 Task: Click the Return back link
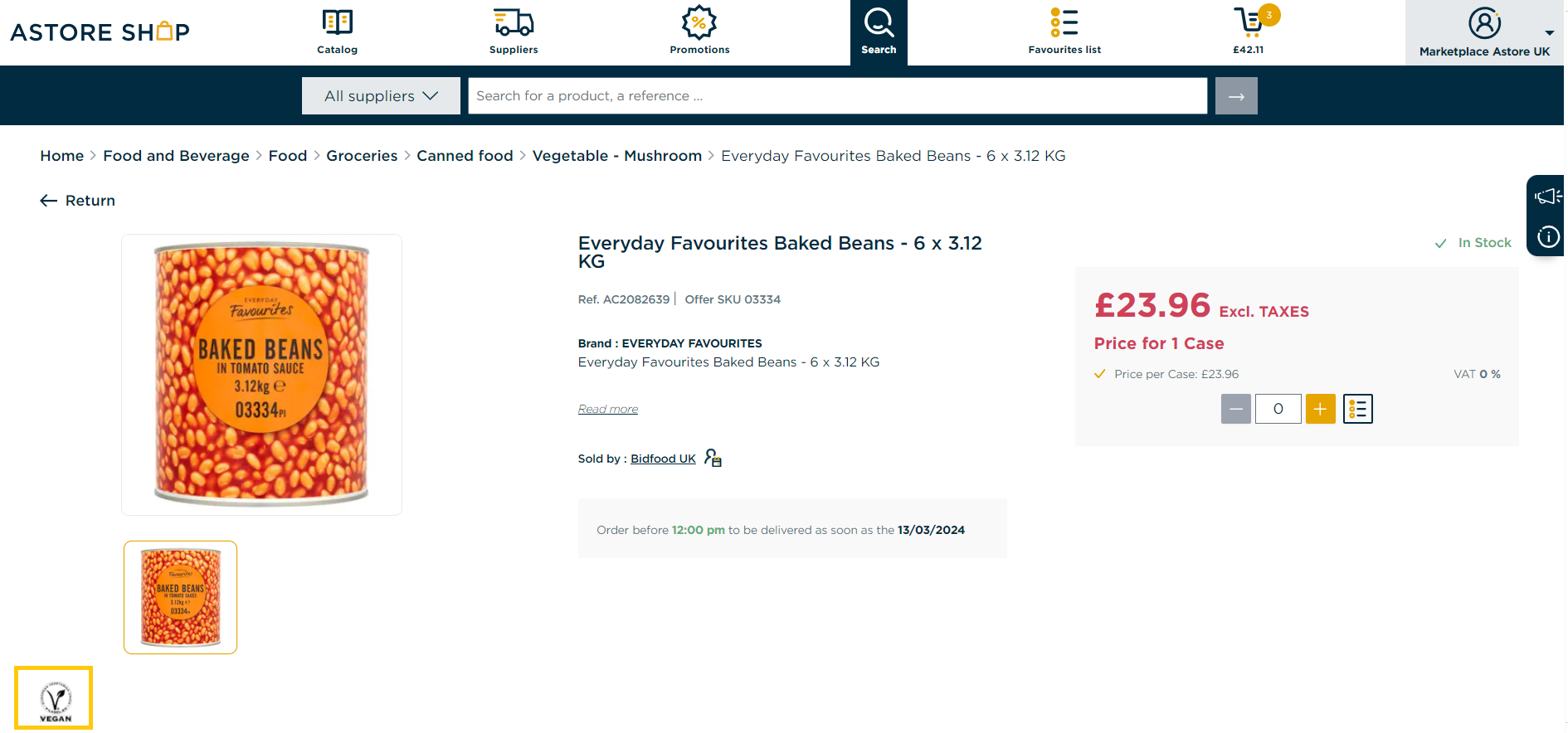click(x=78, y=201)
